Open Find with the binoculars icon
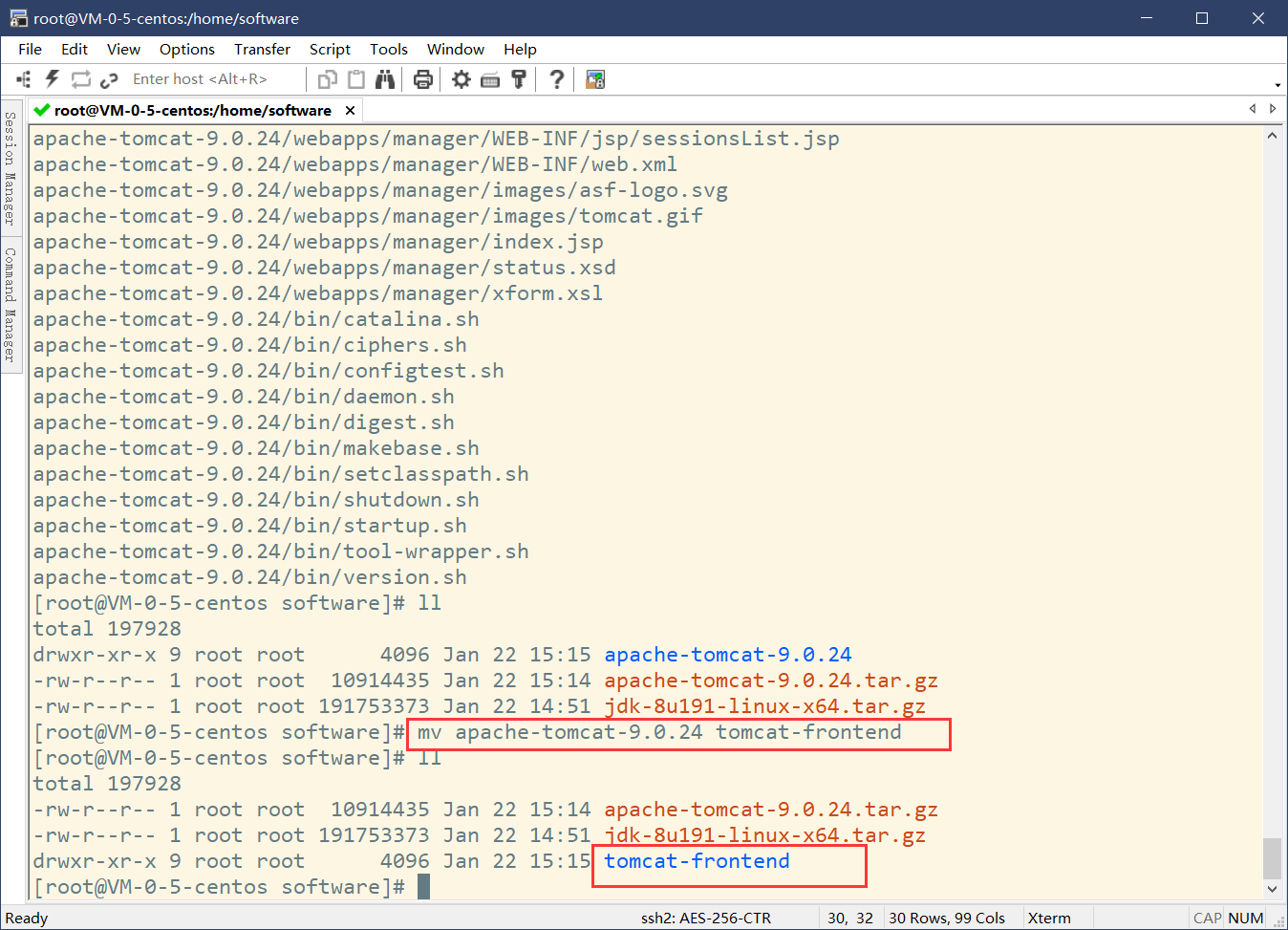The width and height of the screenshot is (1288, 930). tap(385, 79)
